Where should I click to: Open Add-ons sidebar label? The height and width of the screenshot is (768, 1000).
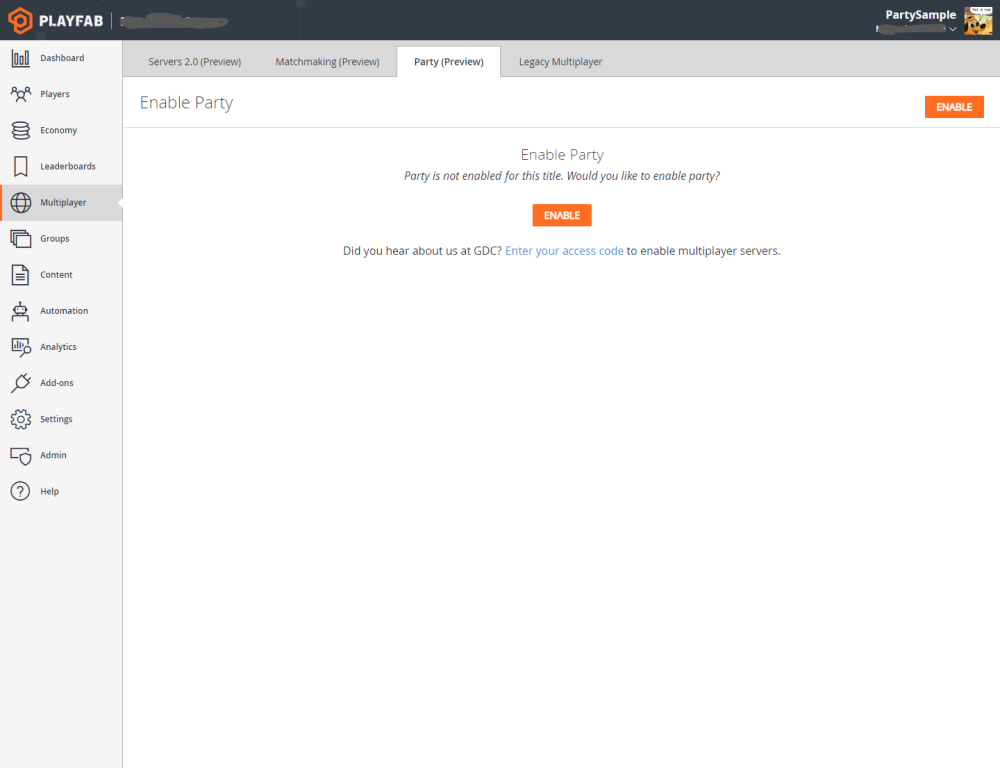coord(57,383)
